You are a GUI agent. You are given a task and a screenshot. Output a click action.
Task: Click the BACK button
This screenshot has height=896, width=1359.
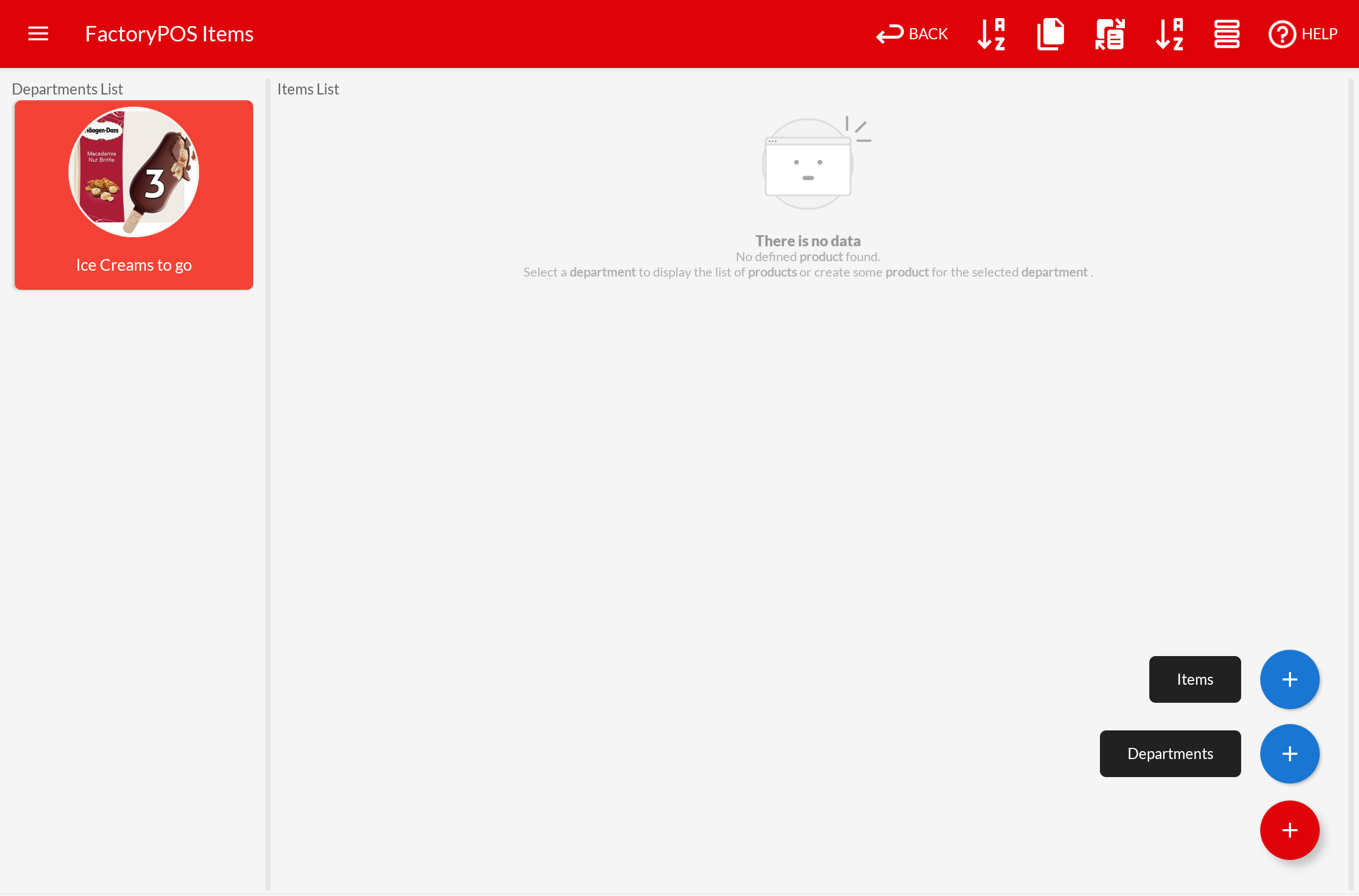(x=911, y=34)
